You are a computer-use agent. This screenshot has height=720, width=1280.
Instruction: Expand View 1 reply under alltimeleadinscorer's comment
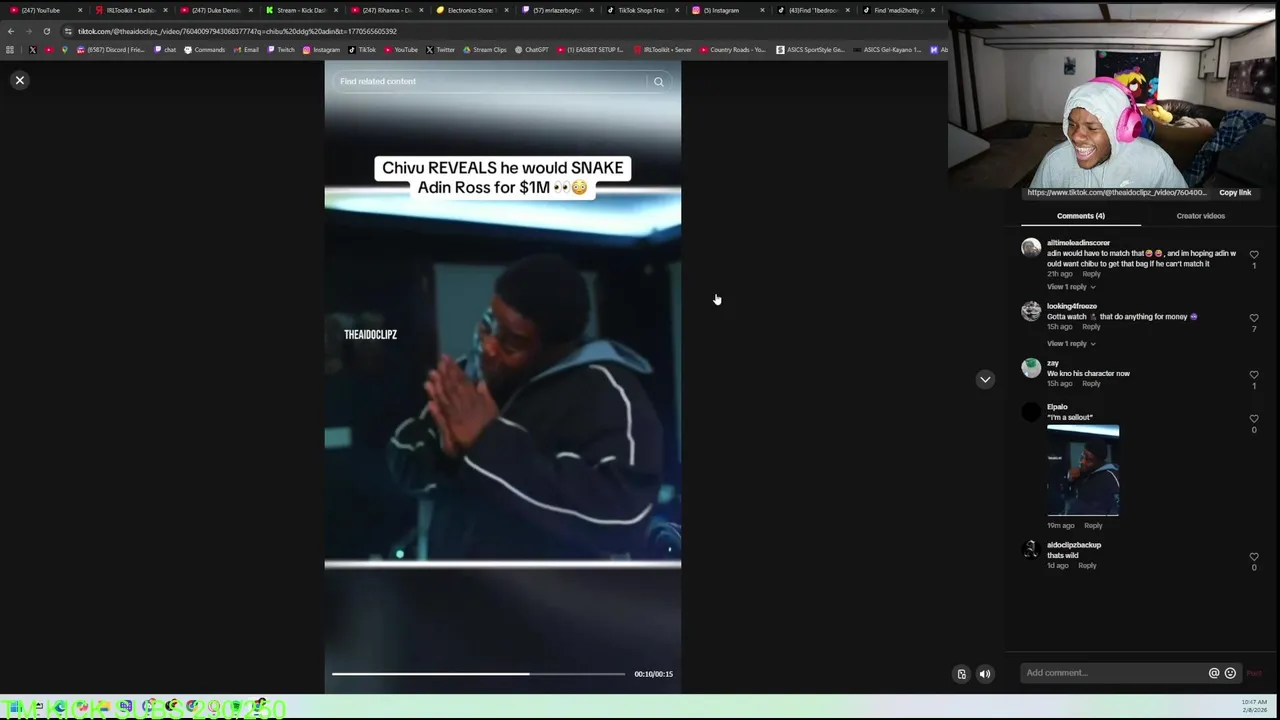(x=1071, y=287)
